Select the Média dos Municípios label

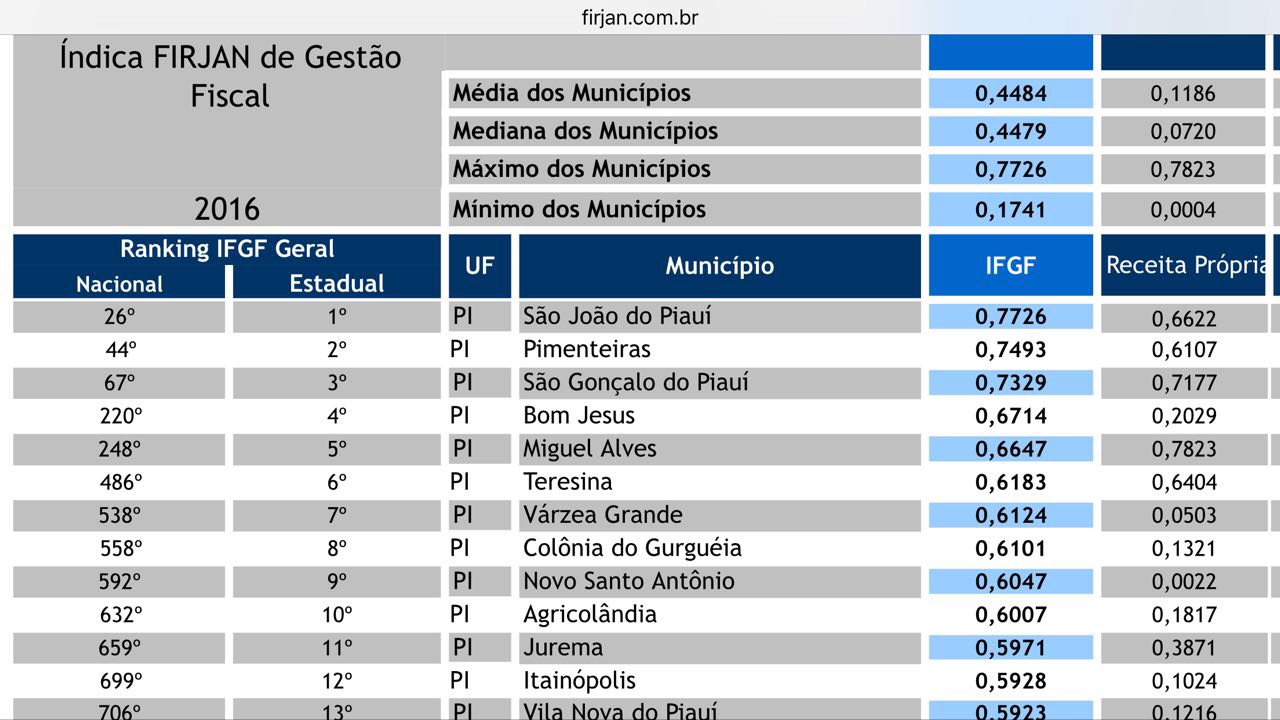[572, 94]
